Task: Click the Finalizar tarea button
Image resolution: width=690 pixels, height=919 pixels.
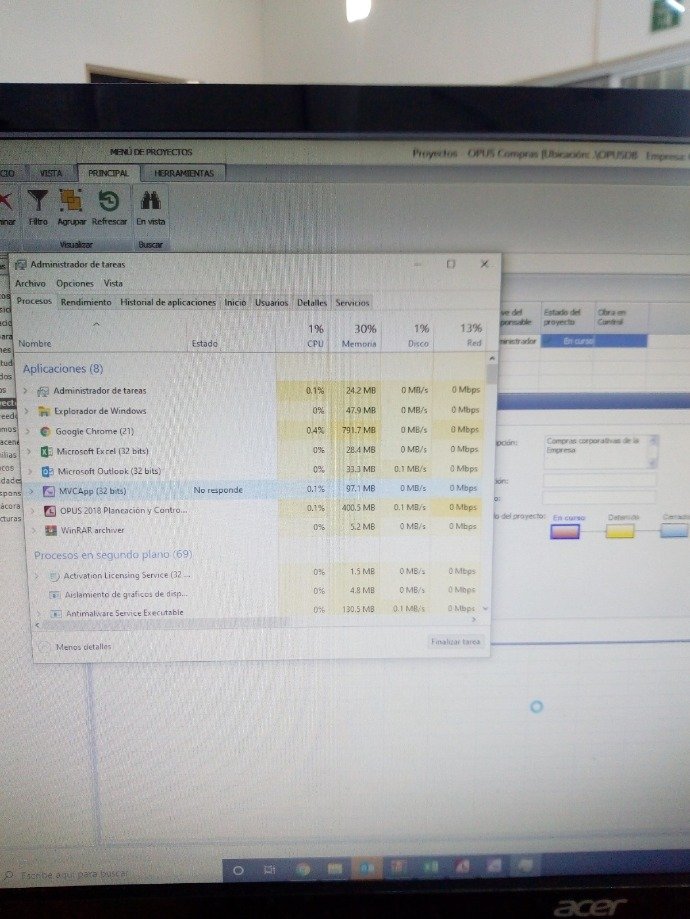Action: 455,642
